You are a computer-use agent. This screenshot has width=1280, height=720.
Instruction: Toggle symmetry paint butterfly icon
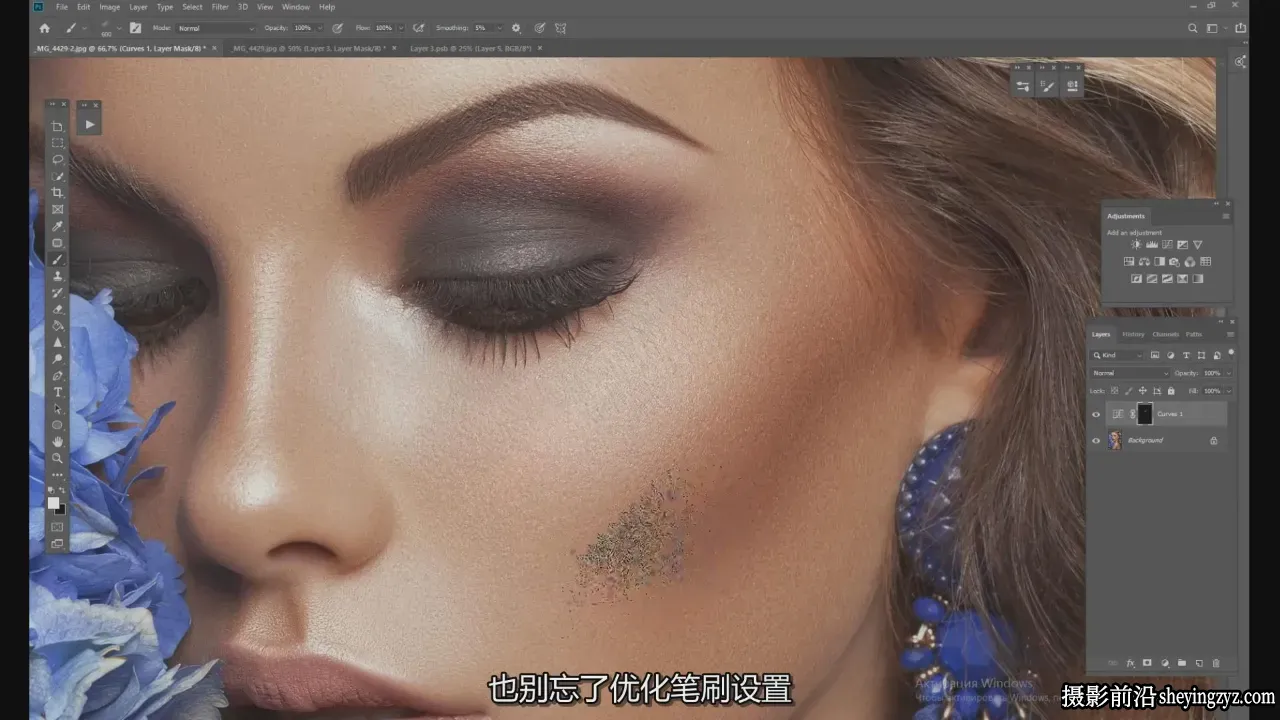point(561,28)
